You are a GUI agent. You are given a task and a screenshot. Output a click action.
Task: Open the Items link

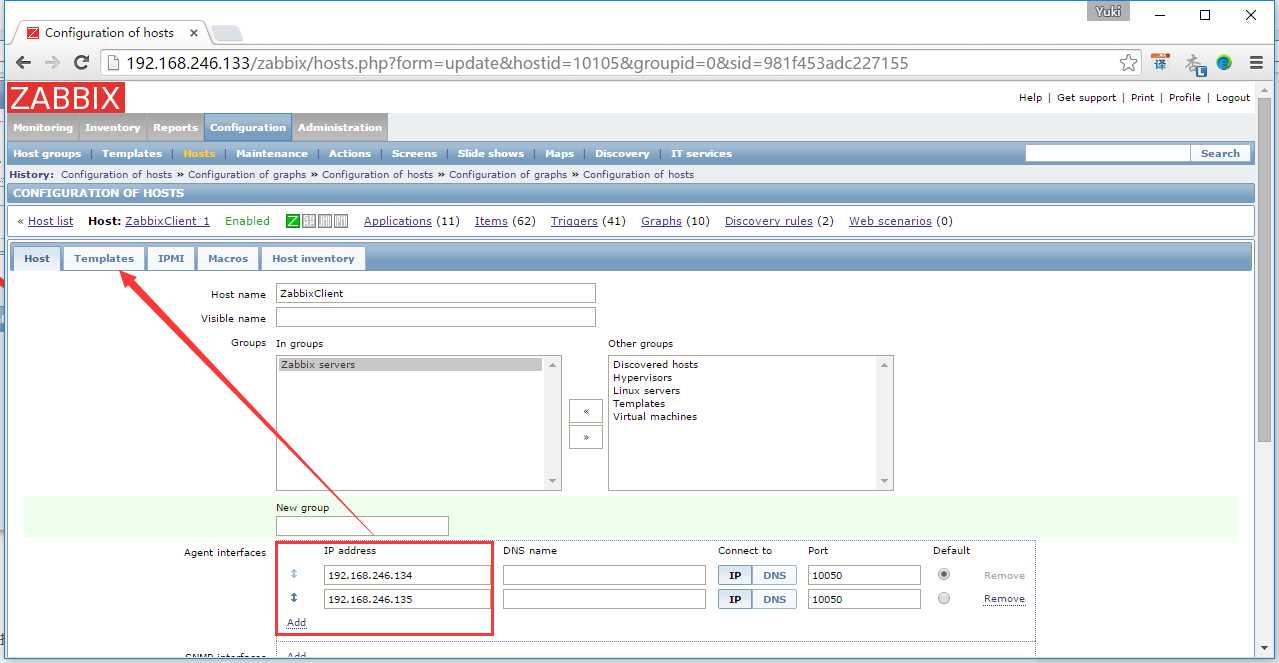coord(491,221)
